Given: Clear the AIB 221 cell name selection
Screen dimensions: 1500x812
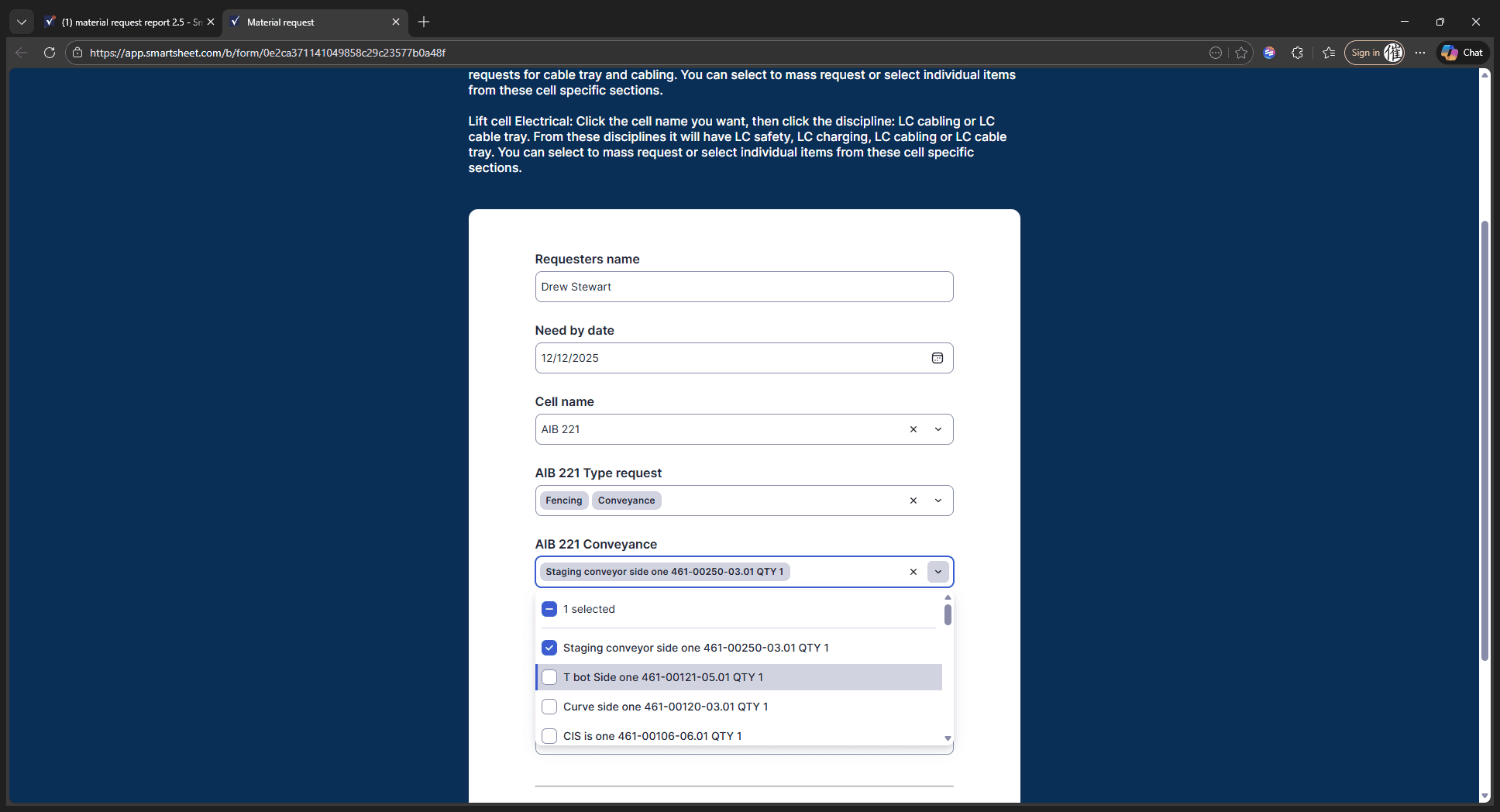Looking at the screenshot, I should click(x=913, y=429).
